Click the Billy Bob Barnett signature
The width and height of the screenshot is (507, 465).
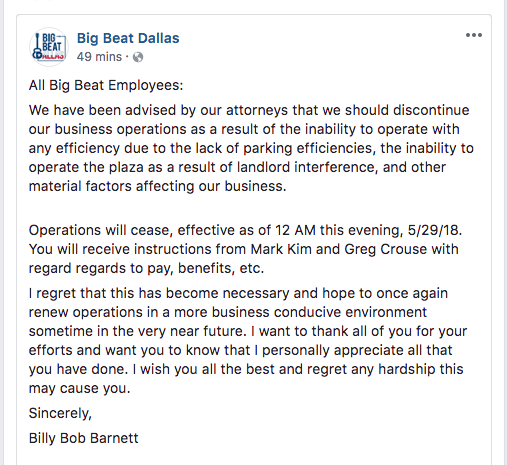point(83,438)
